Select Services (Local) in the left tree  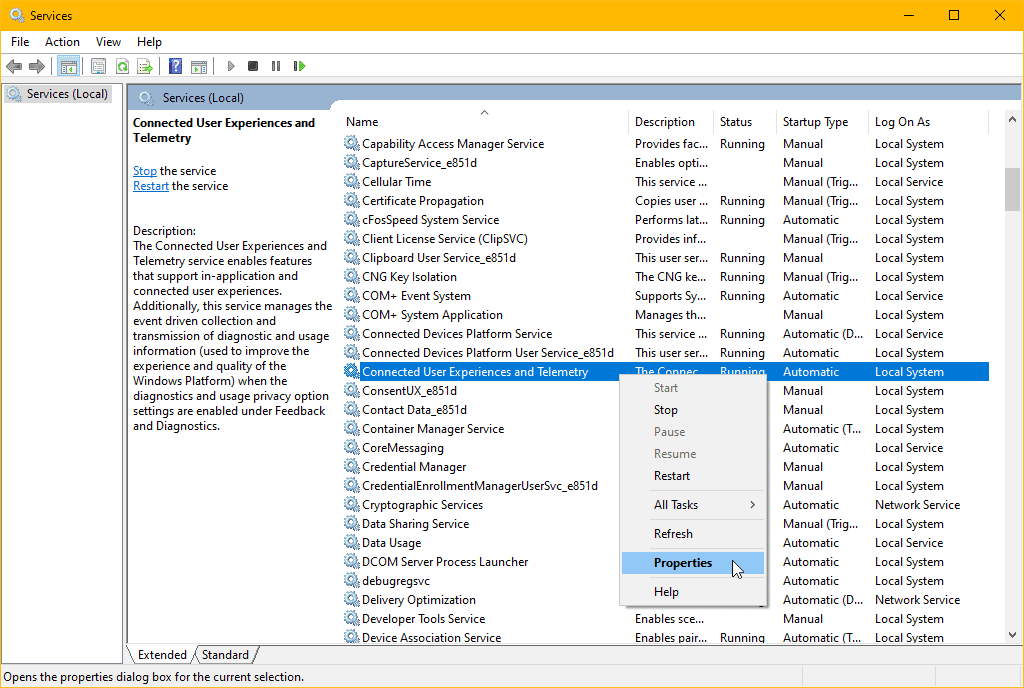click(x=64, y=93)
